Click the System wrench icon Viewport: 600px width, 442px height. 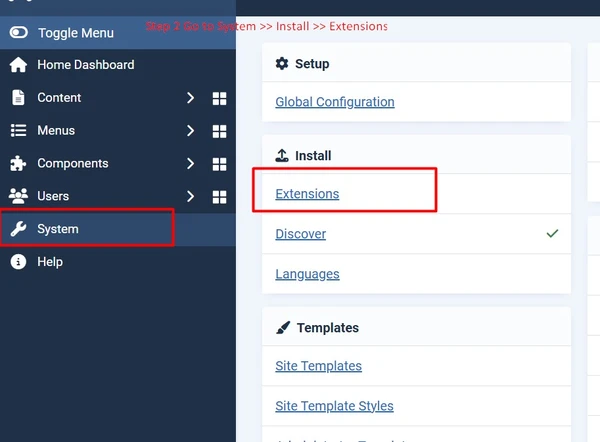[x=18, y=229]
